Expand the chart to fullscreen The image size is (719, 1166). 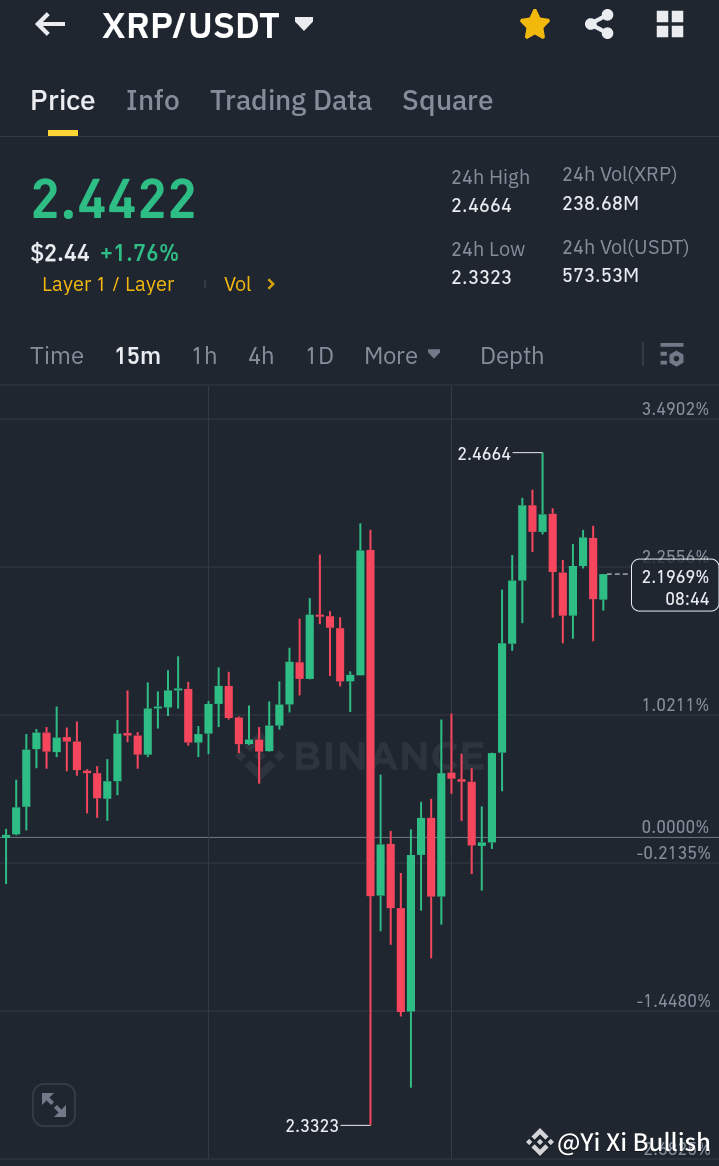coord(53,1105)
